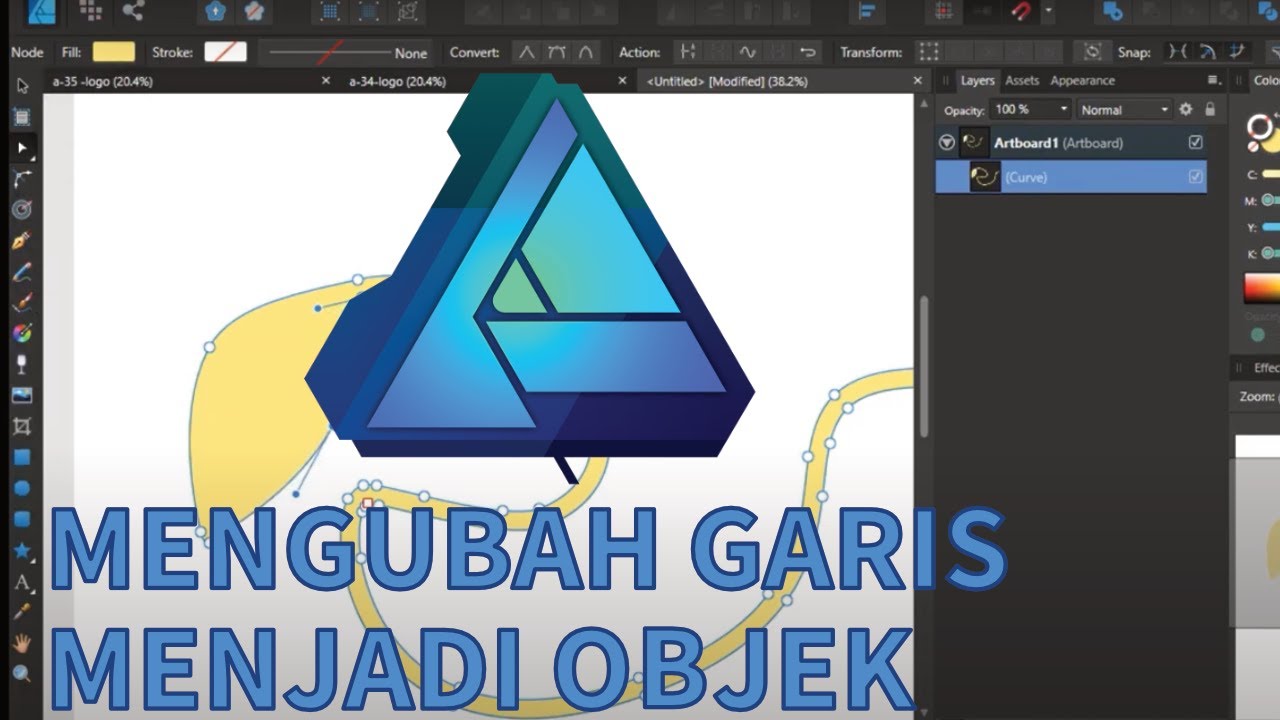The width and height of the screenshot is (1280, 720).
Task: Select the Transparency wine-glass tool
Action: pyautogui.click(x=21, y=364)
